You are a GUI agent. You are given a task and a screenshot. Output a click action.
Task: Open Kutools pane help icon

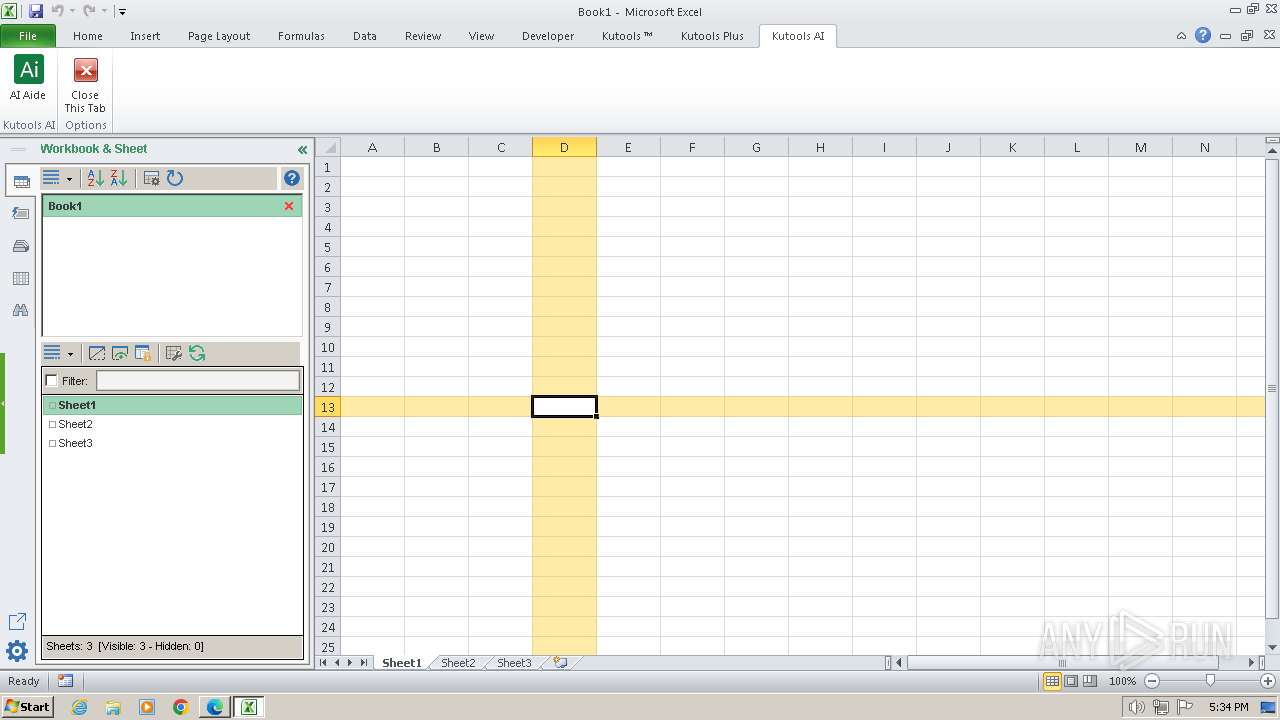click(292, 178)
